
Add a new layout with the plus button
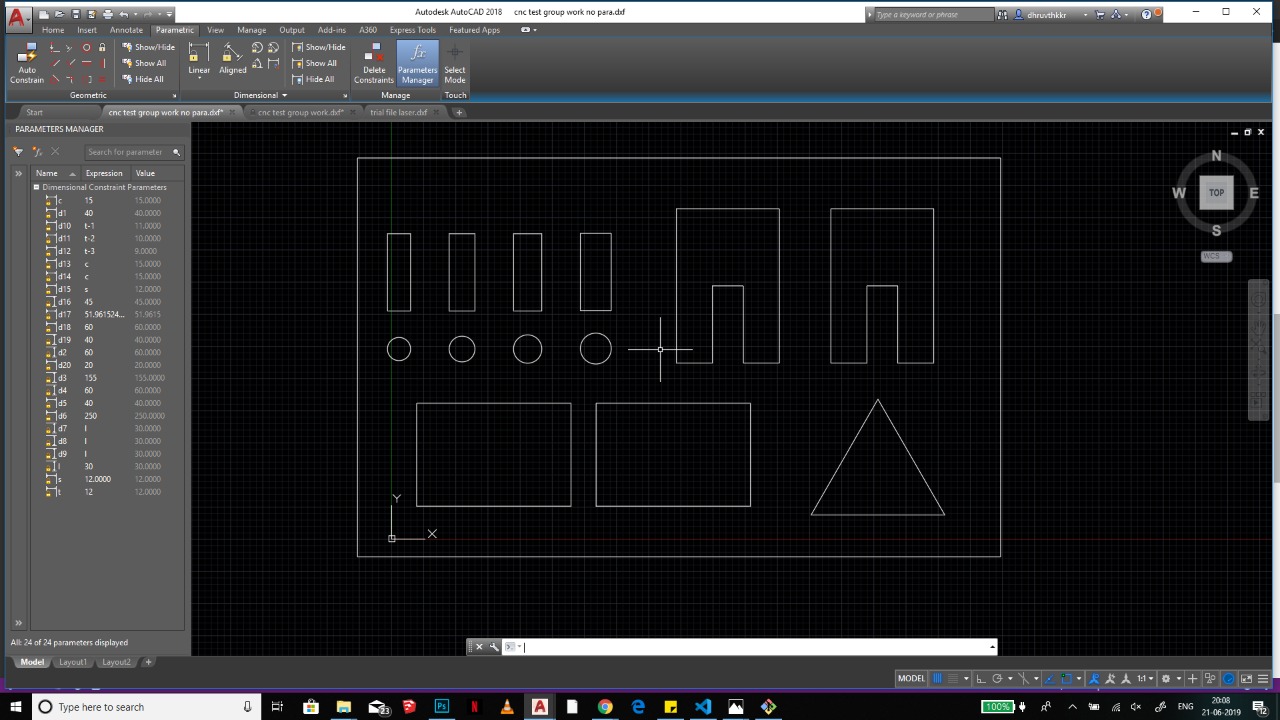coord(148,662)
